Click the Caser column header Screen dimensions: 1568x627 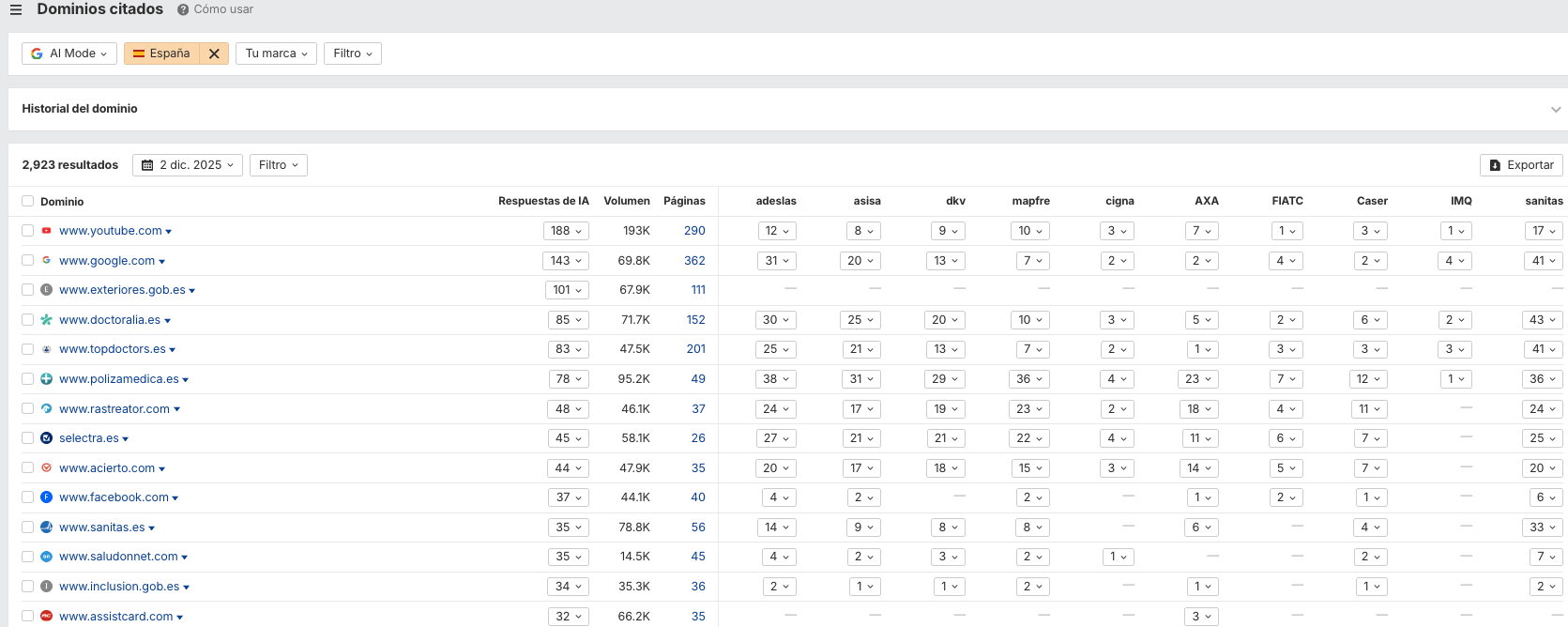tap(1372, 201)
